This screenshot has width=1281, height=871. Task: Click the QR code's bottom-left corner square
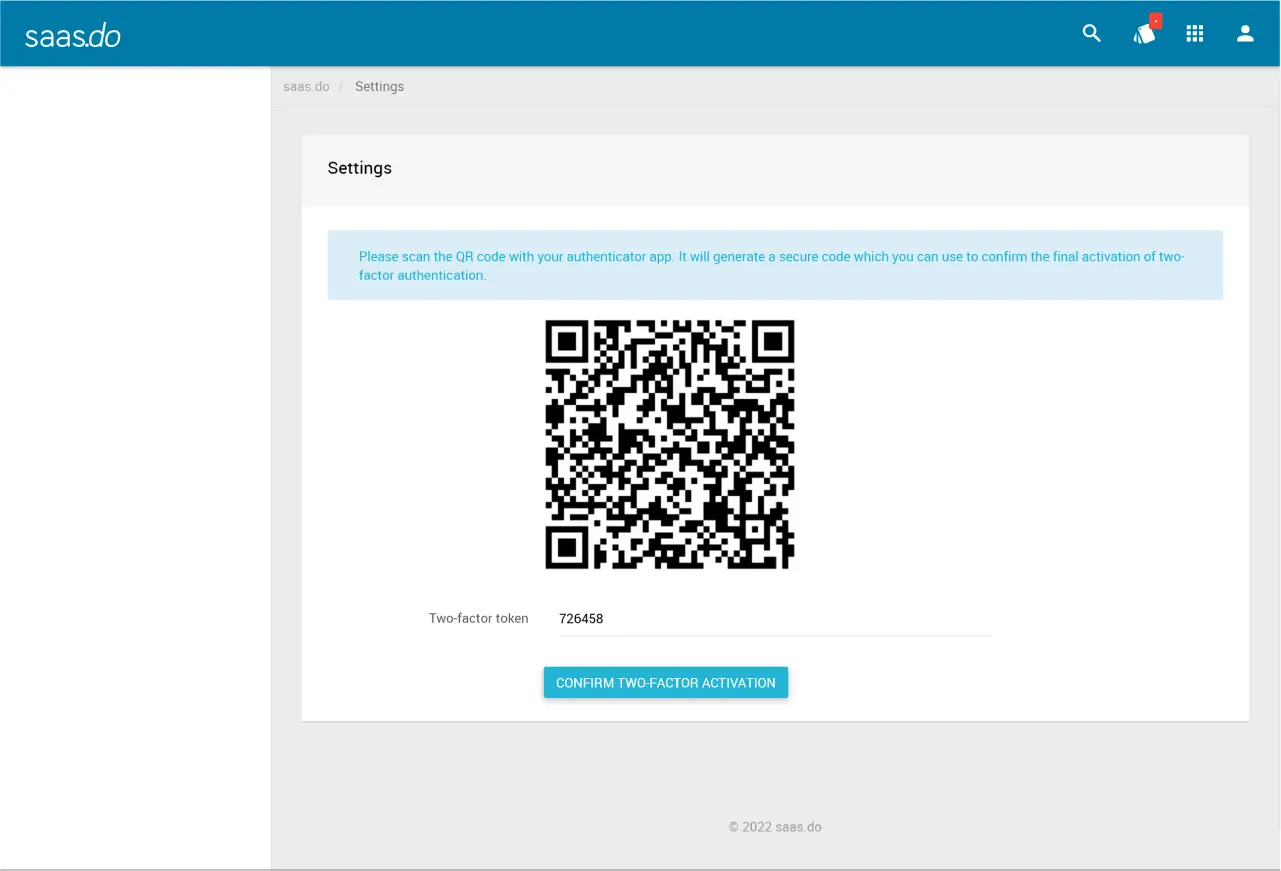tap(567, 547)
